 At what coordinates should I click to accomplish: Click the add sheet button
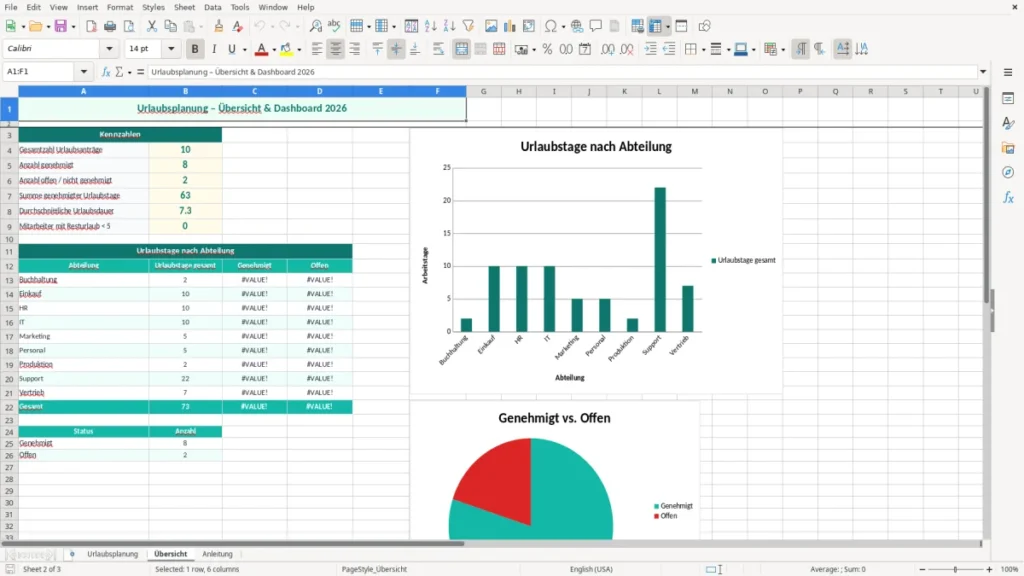coord(72,554)
